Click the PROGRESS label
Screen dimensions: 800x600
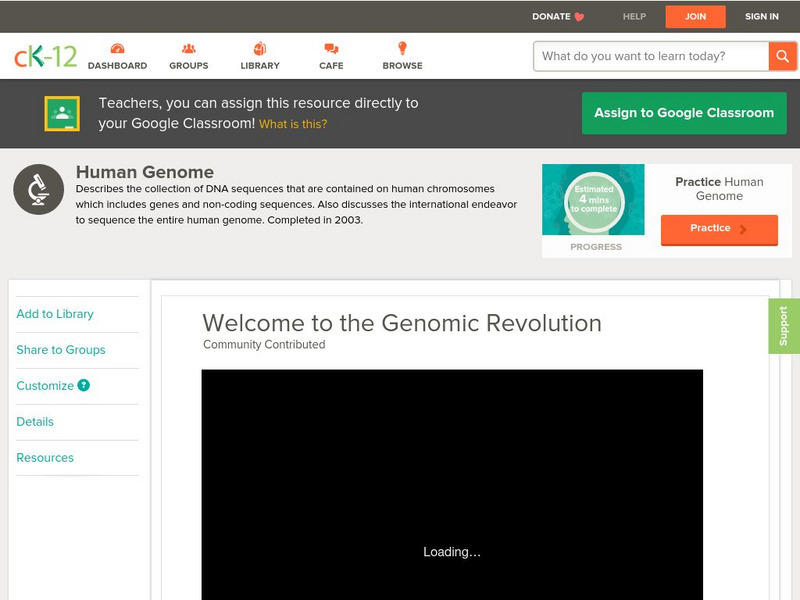[596, 247]
